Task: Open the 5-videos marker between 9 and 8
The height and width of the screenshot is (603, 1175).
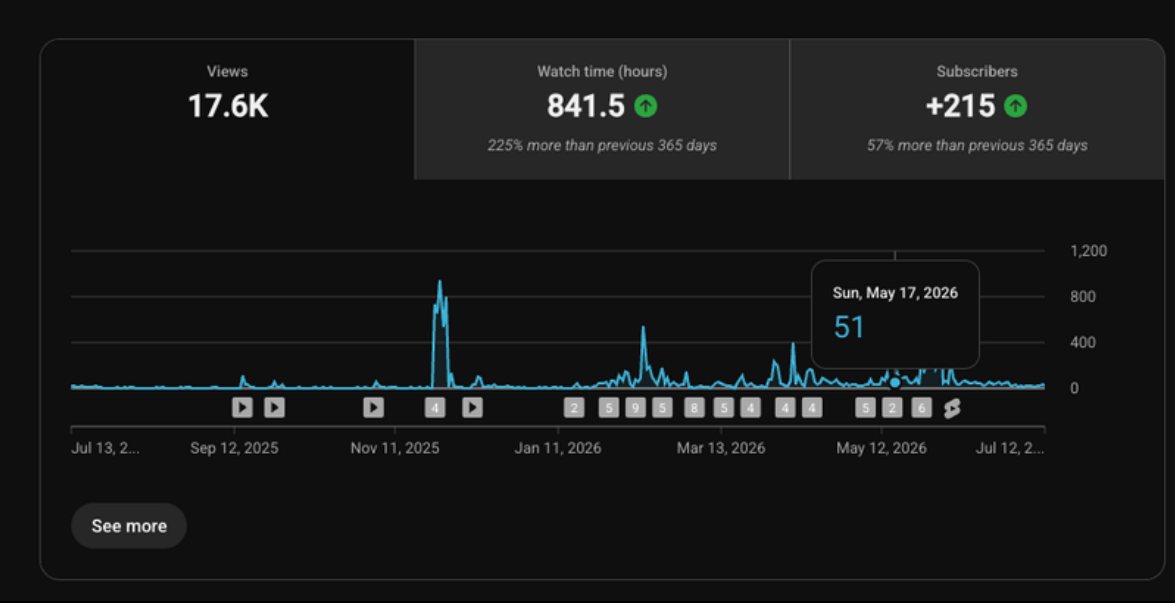Action: (x=662, y=407)
